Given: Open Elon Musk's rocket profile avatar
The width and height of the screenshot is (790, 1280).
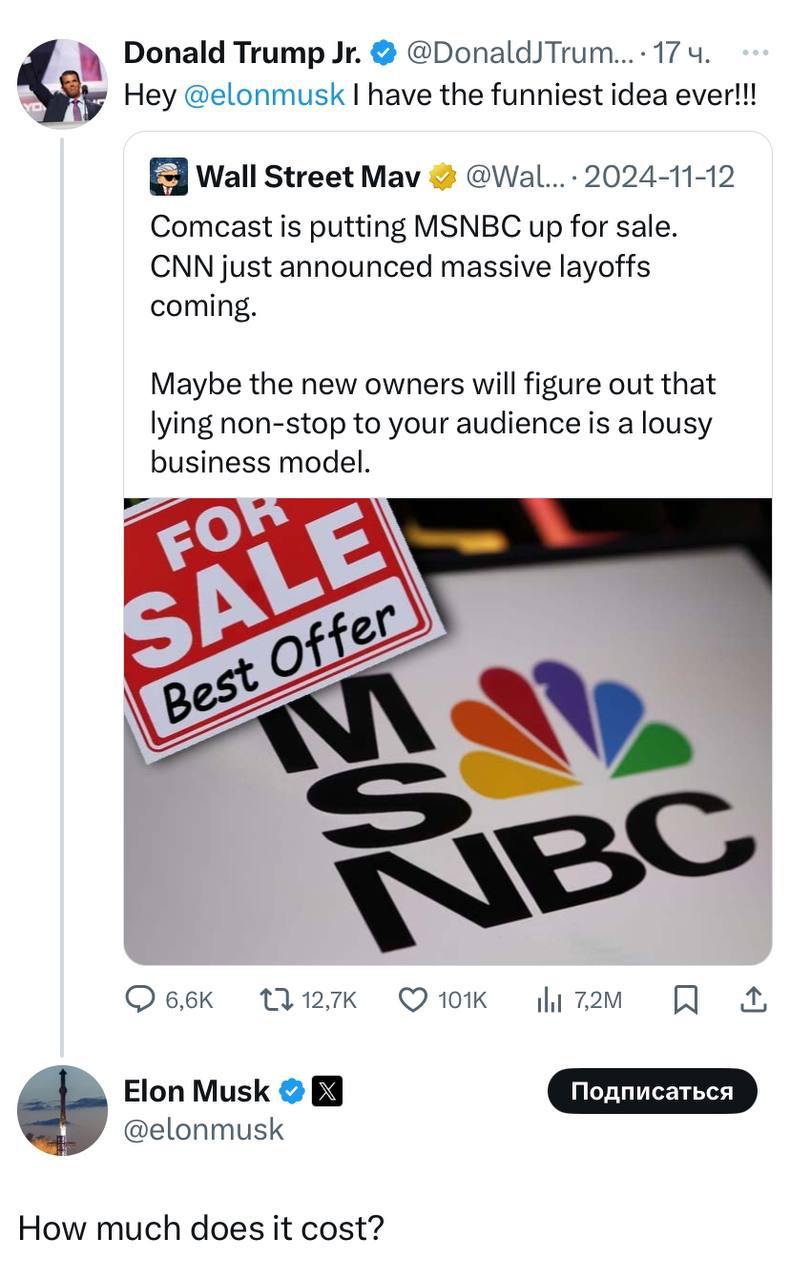Looking at the screenshot, I should [x=62, y=1110].
